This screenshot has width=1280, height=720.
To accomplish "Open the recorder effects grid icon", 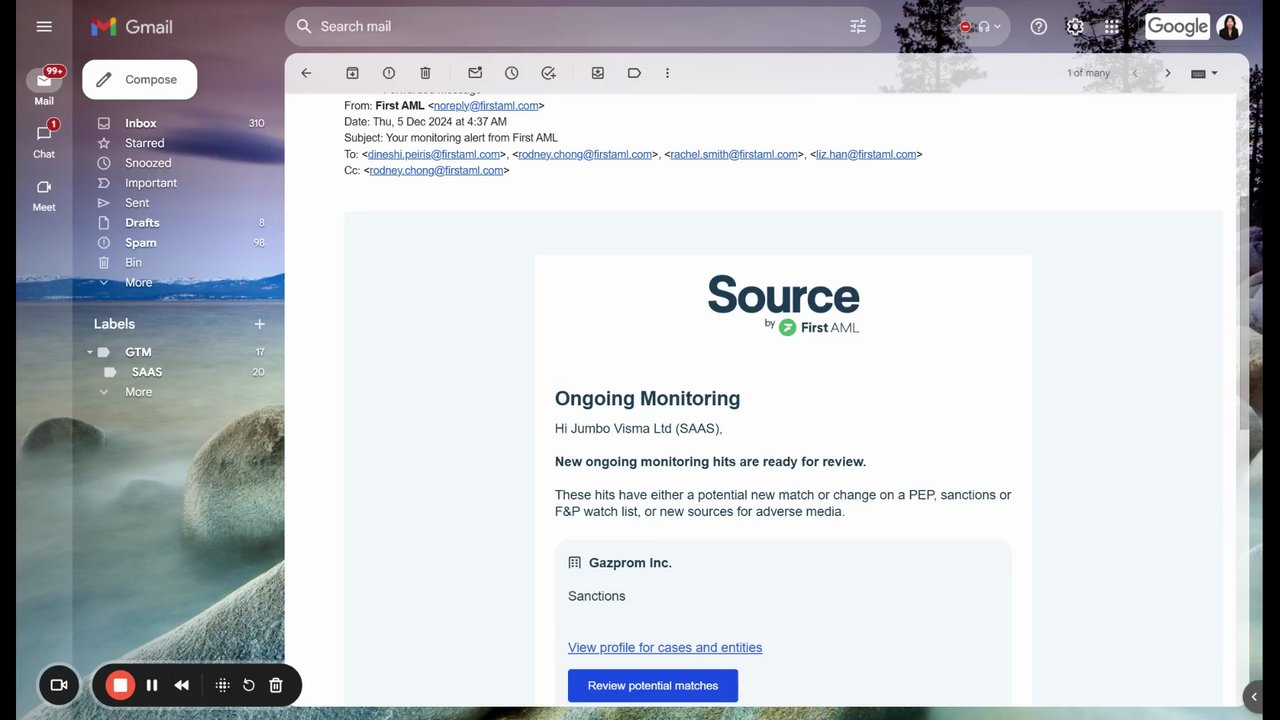I will [x=222, y=685].
